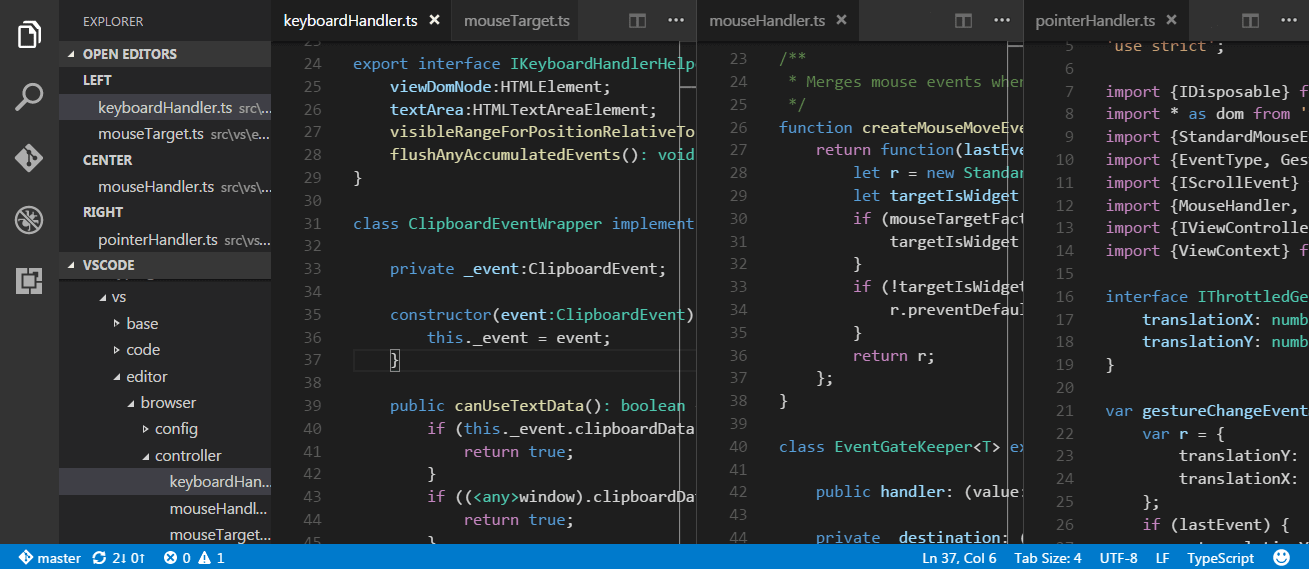Expand the base folder
Image resolution: width=1309 pixels, height=569 pixels.
[x=165, y=324]
